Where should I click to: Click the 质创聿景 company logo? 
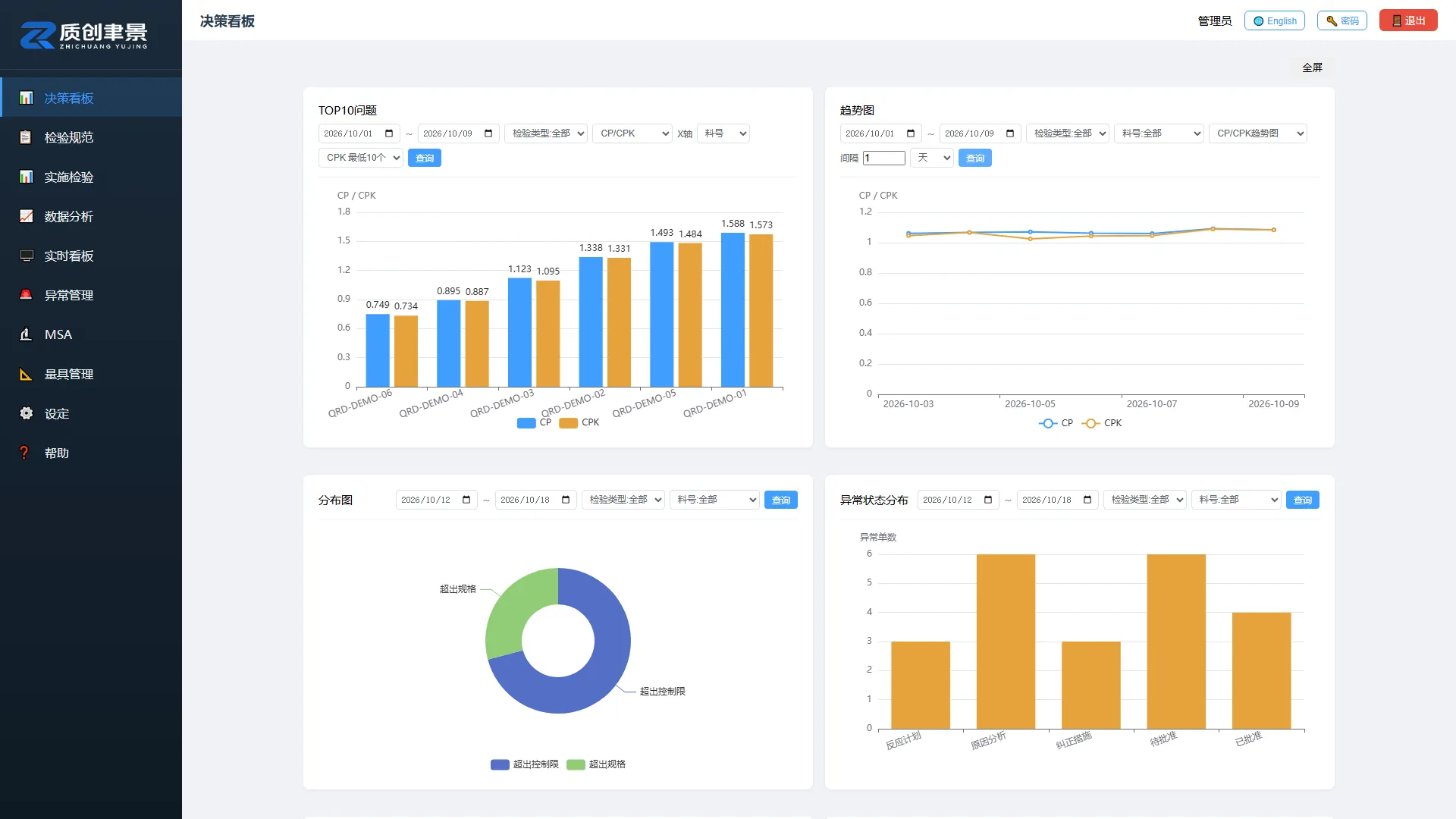[83, 35]
